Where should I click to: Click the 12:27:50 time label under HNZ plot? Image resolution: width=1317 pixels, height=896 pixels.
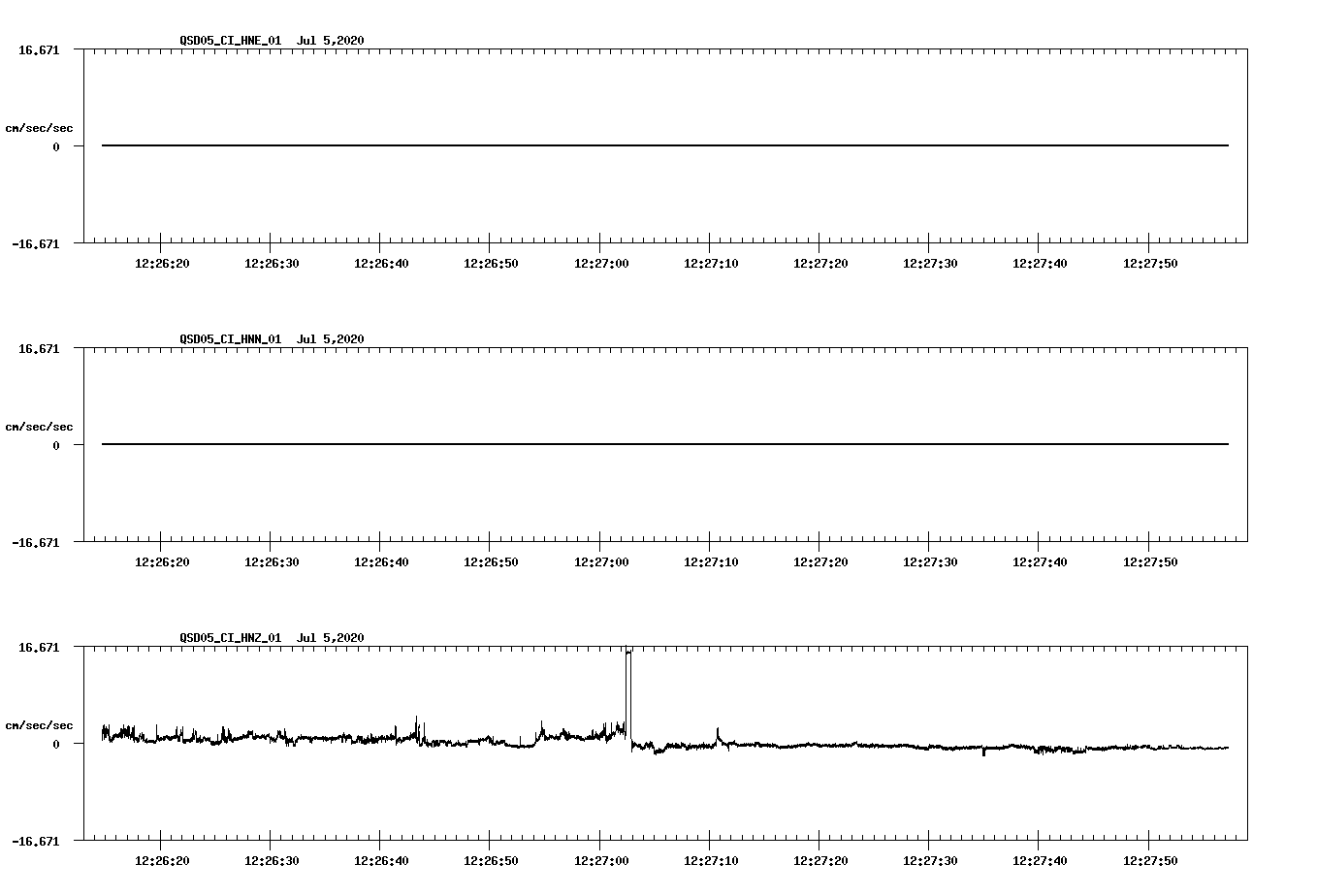1150,861
